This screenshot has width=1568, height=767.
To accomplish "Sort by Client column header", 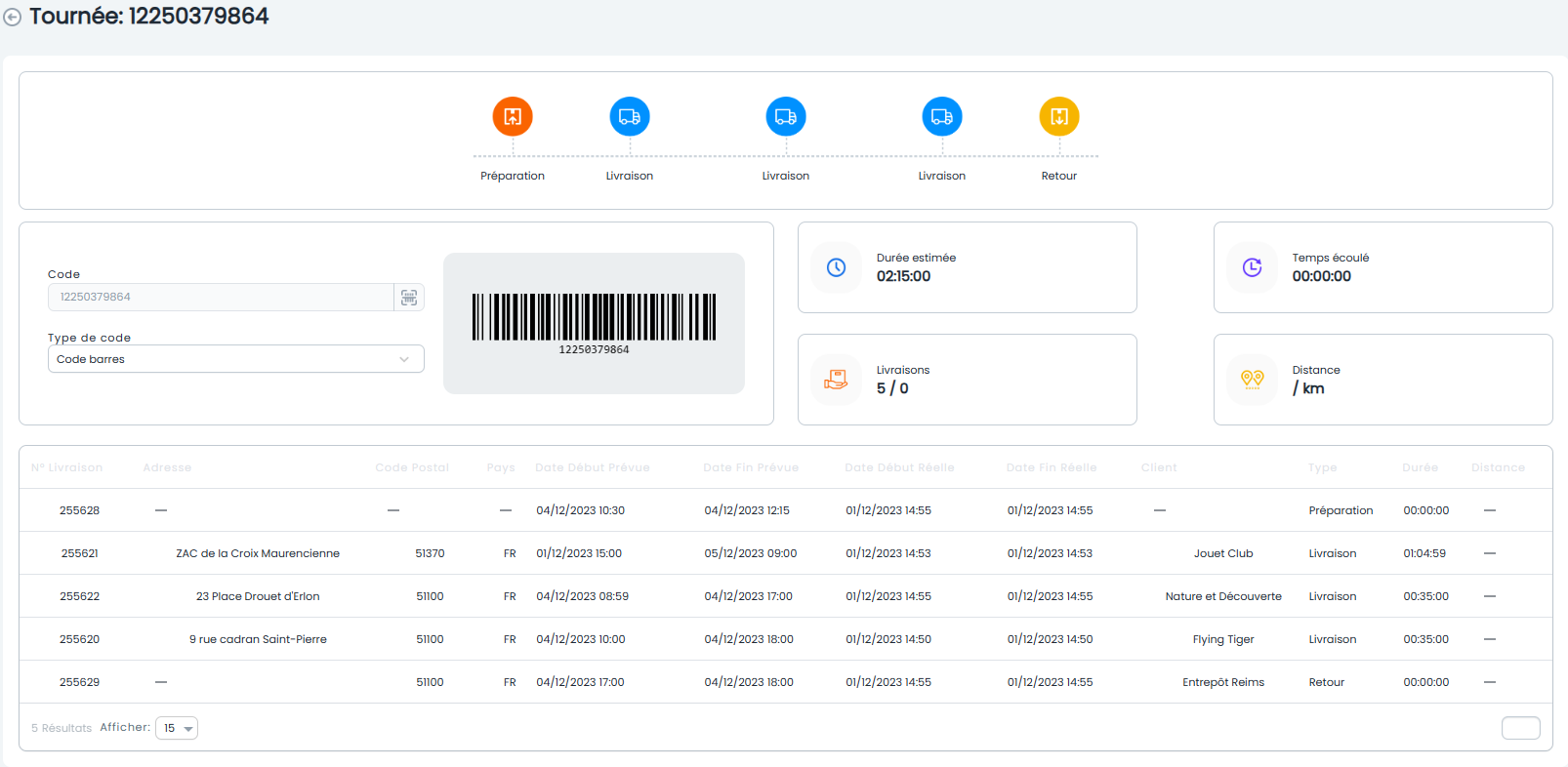I will point(1159,467).
